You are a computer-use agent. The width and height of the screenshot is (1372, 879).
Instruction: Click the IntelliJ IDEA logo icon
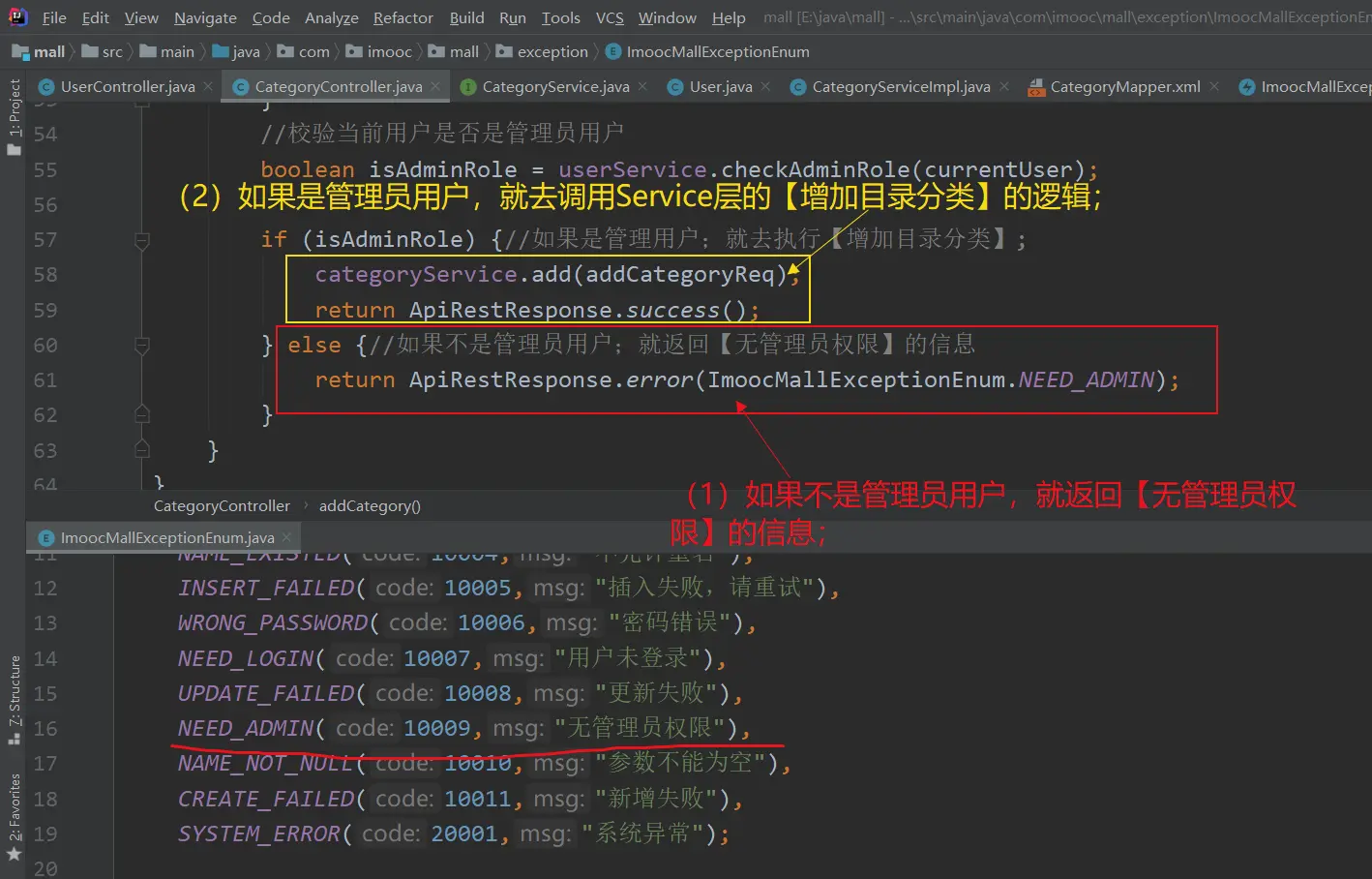point(17,16)
